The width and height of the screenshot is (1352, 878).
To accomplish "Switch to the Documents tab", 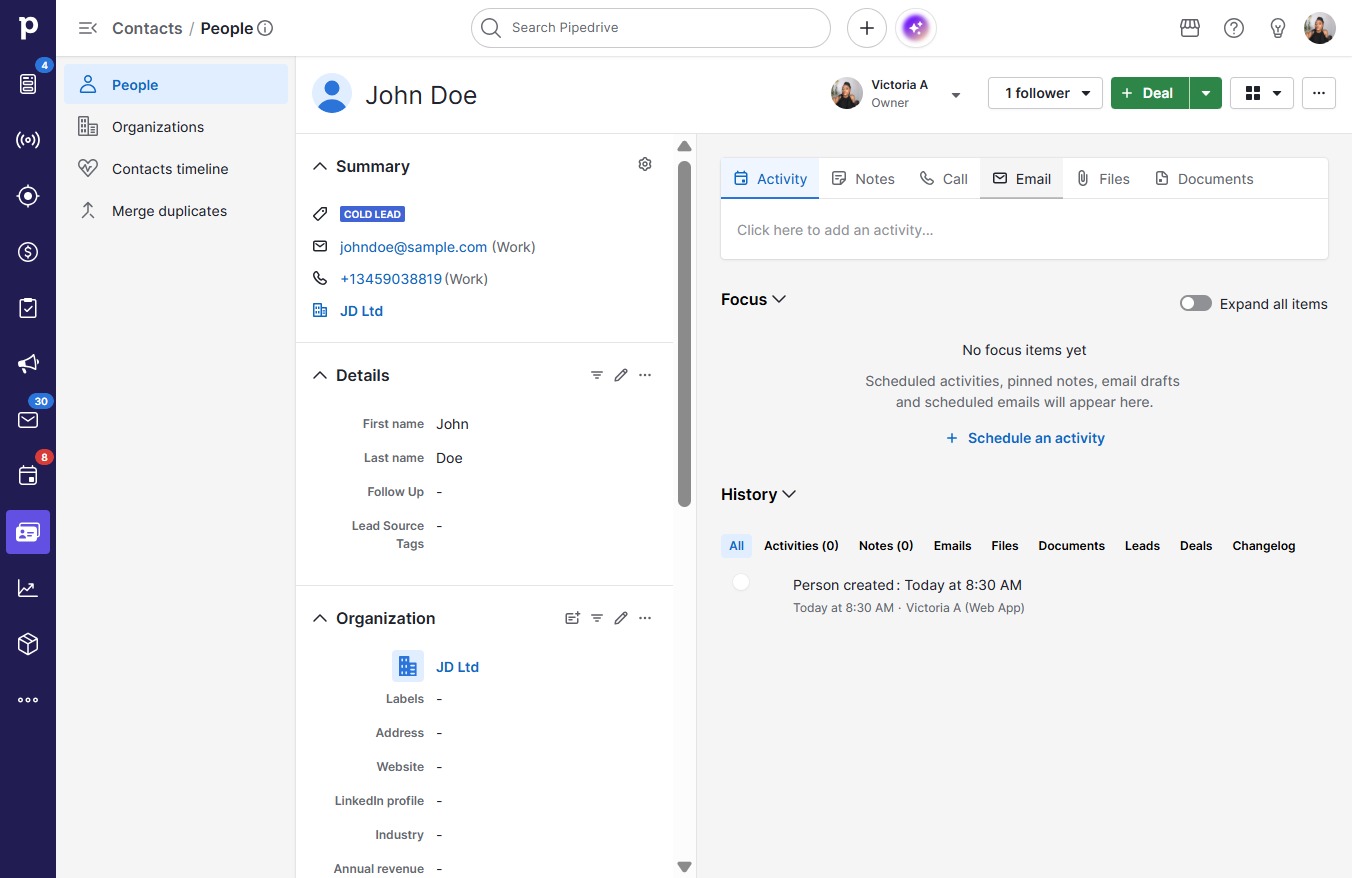I will tap(1204, 178).
